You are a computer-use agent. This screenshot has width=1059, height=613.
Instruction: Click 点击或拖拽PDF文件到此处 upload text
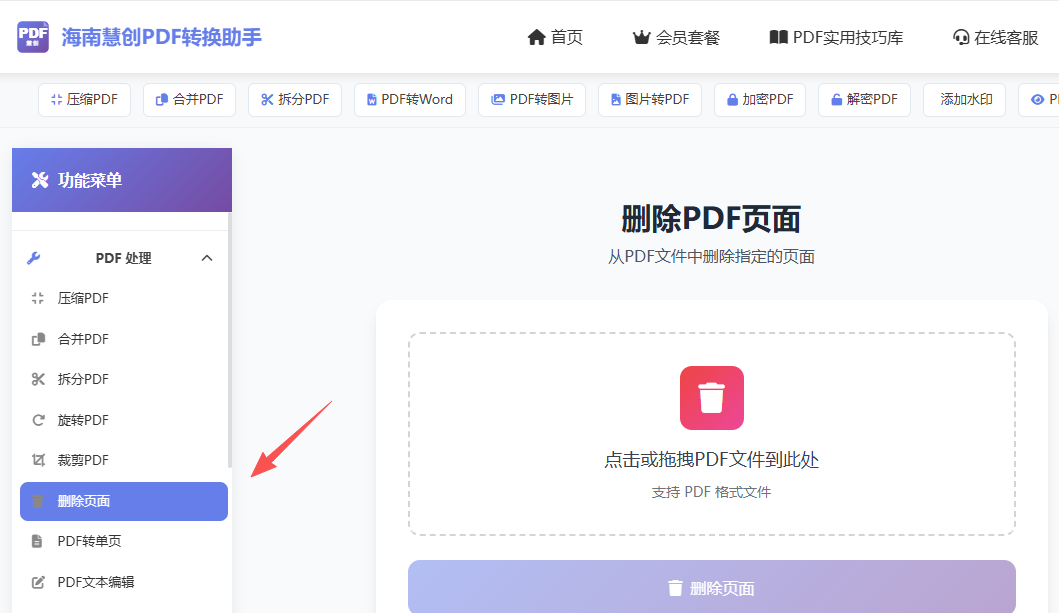[x=711, y=460]
